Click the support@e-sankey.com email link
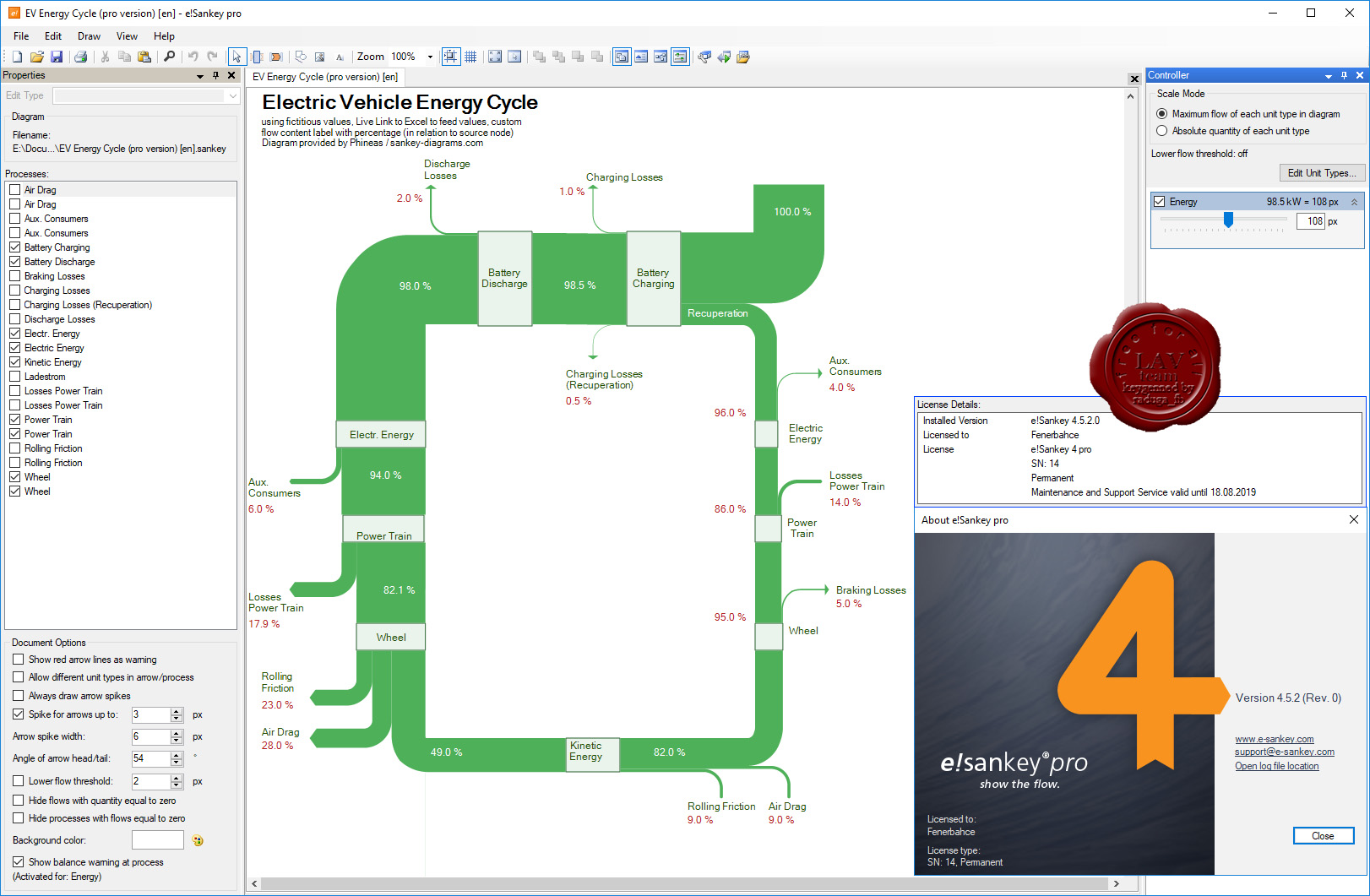The height and width of the screenshot is (896, 1370). pos(1284,752)
